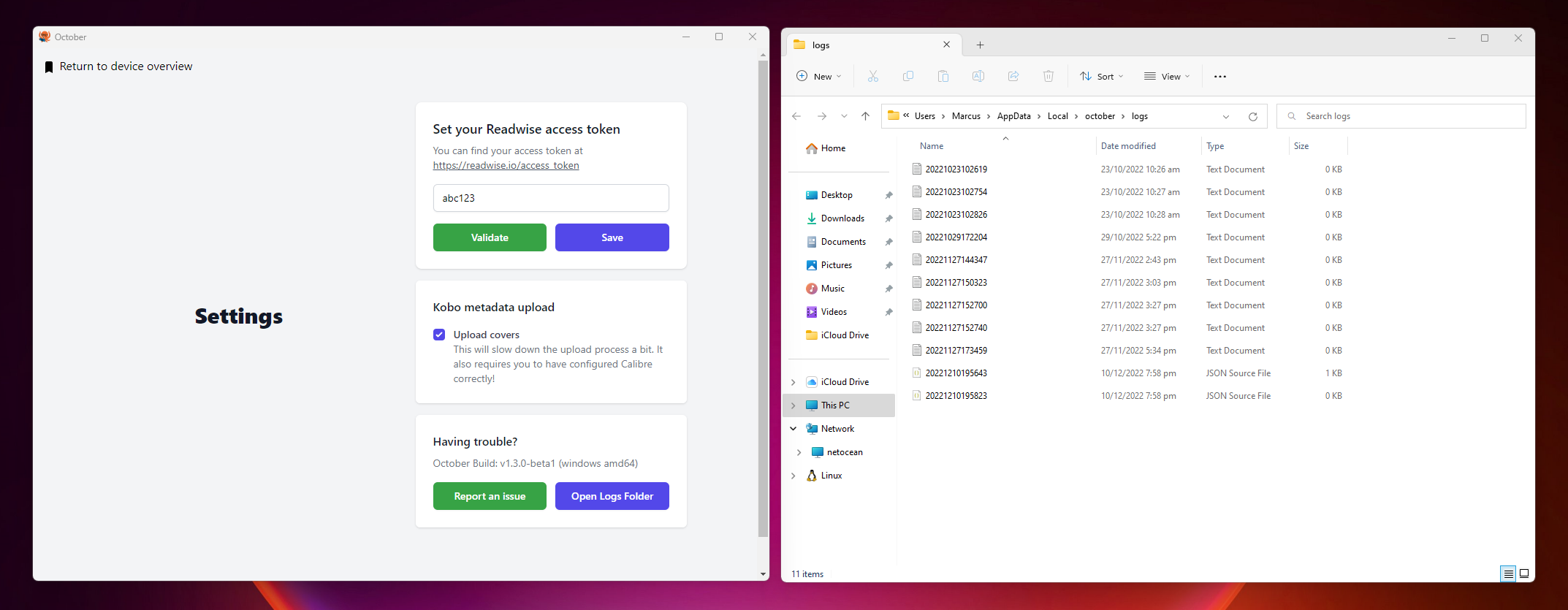Click Users in the address breadcrumb

point(925,116)
